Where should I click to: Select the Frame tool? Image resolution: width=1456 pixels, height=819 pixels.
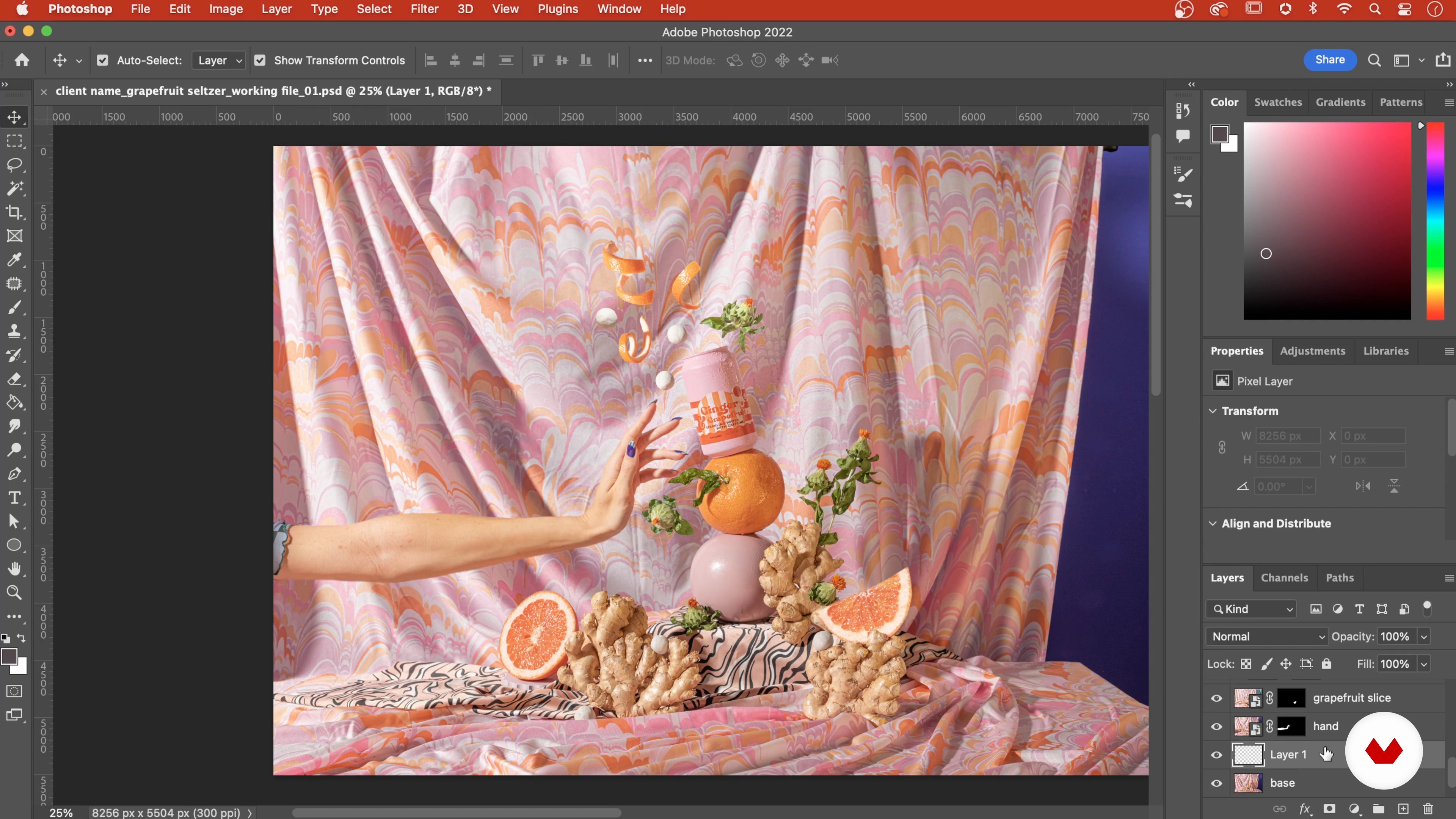coord(15,236)
